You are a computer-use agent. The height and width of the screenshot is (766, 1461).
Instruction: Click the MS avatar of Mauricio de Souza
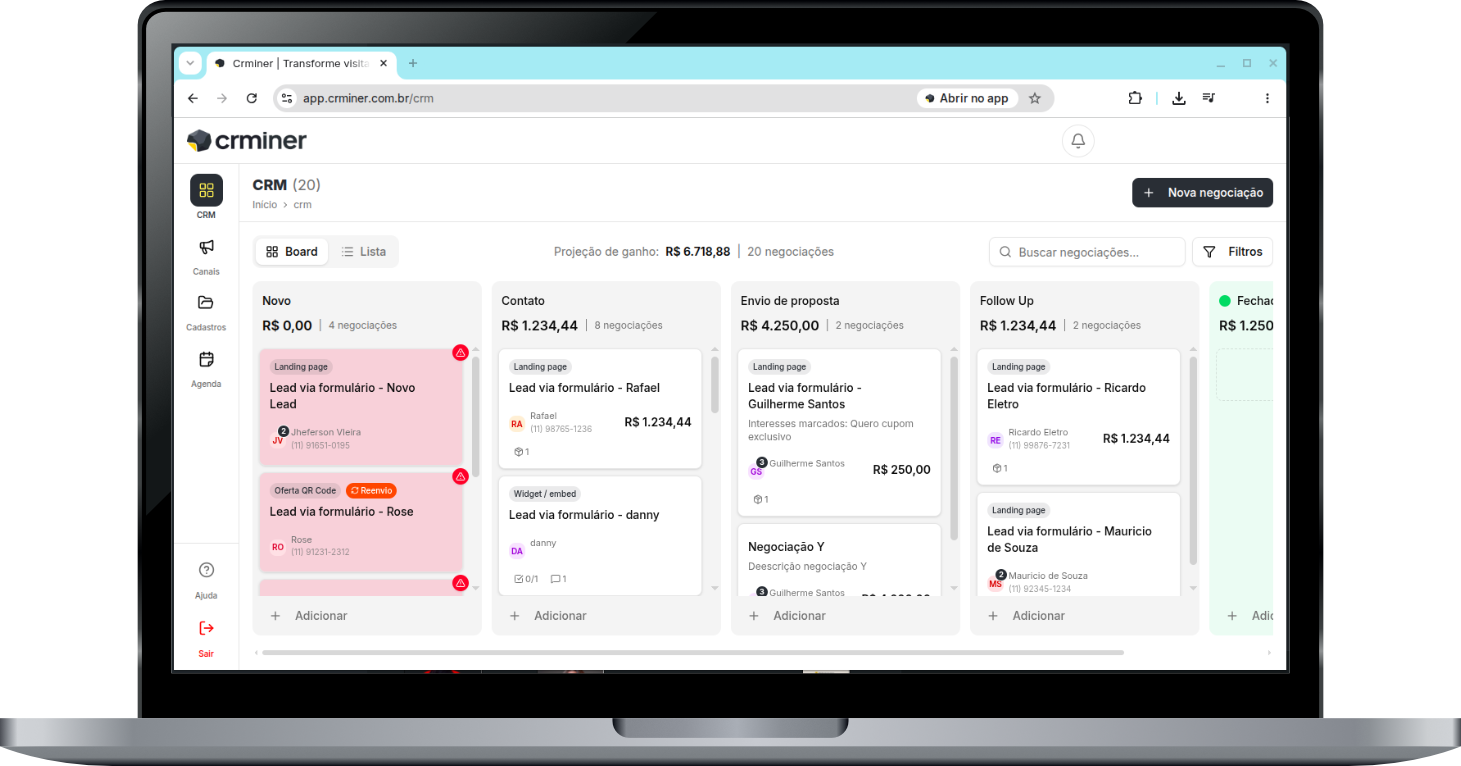995,582
